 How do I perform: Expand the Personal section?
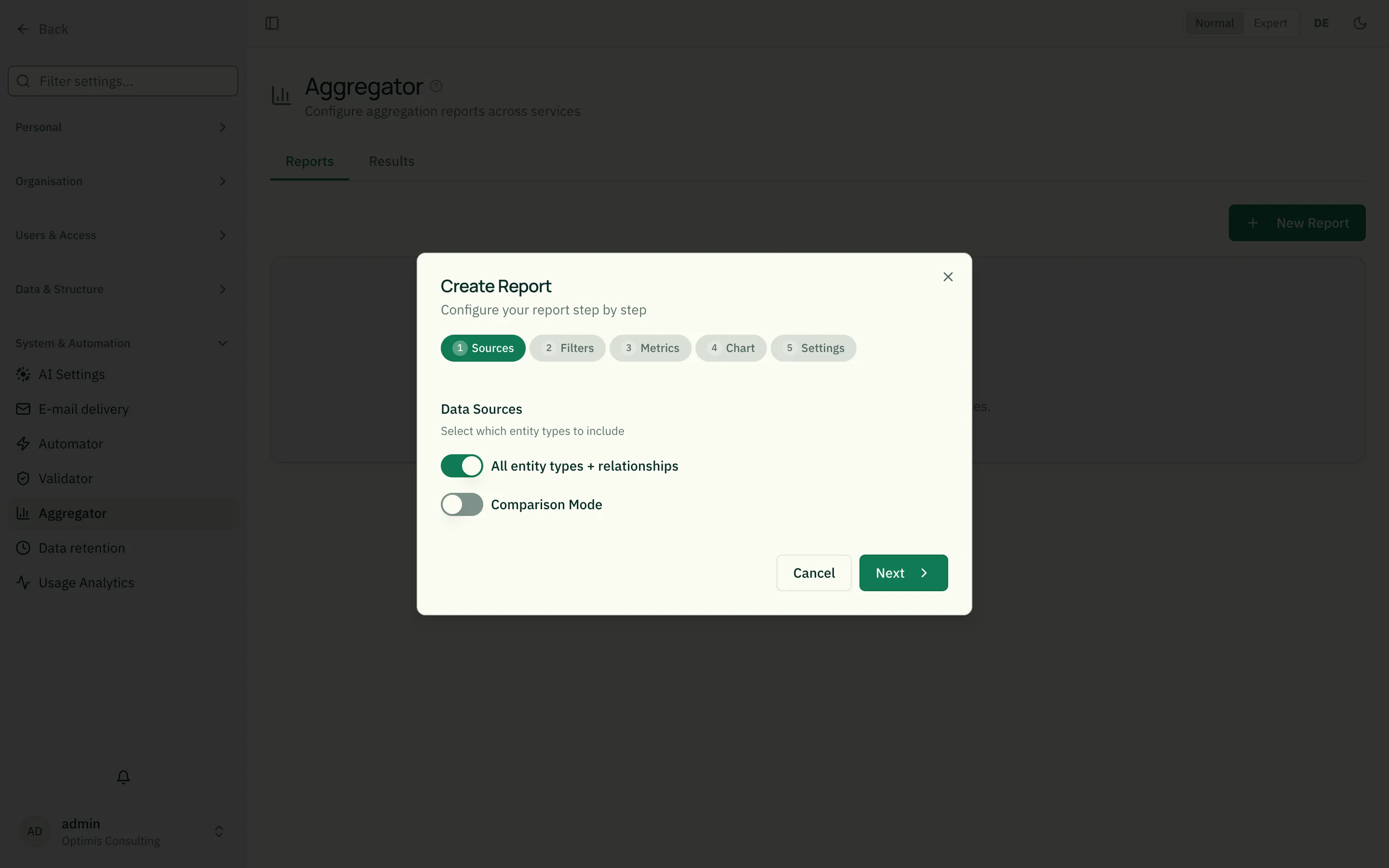tap(122, 127)
